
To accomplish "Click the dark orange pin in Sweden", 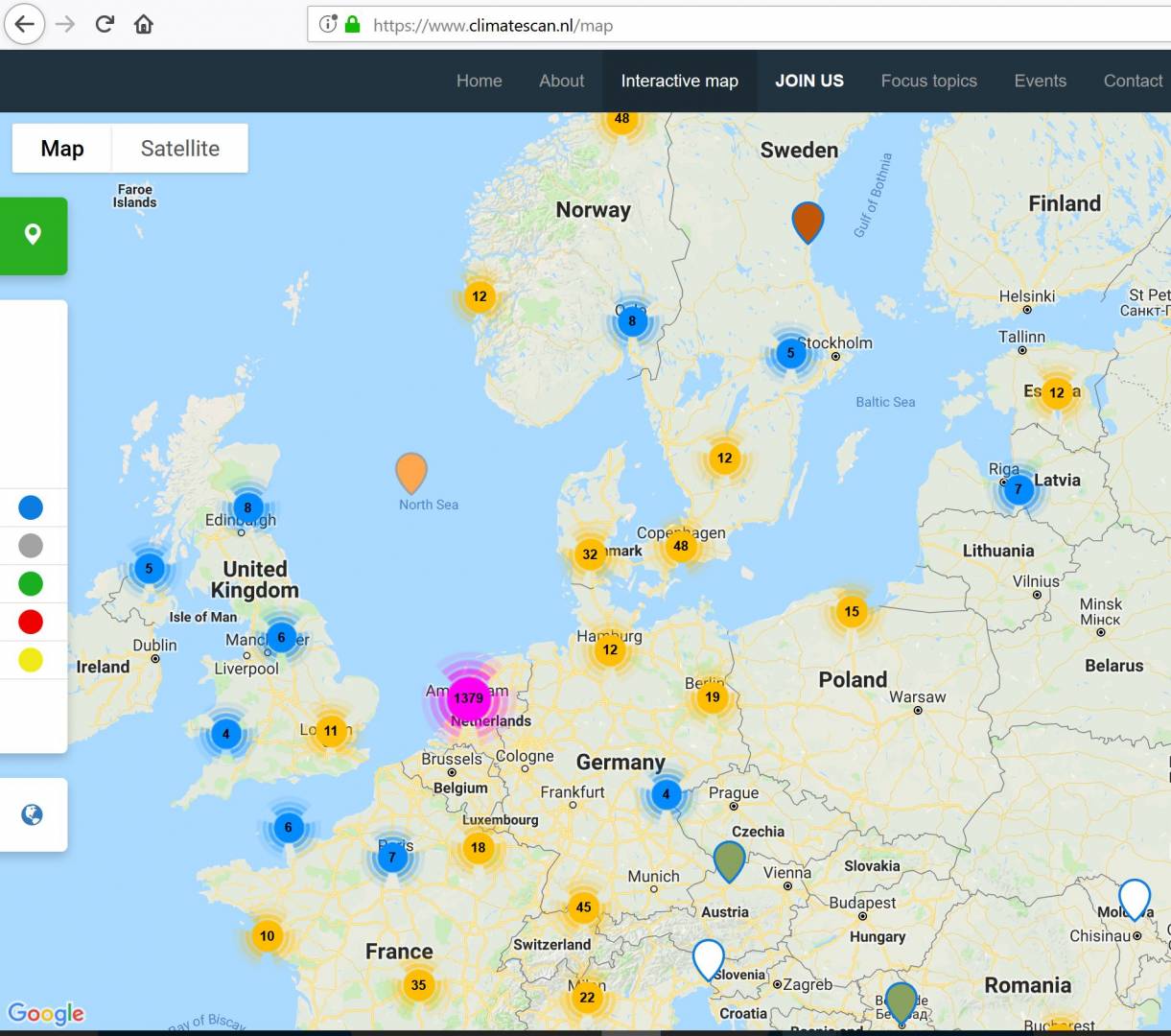I will 808,222.
